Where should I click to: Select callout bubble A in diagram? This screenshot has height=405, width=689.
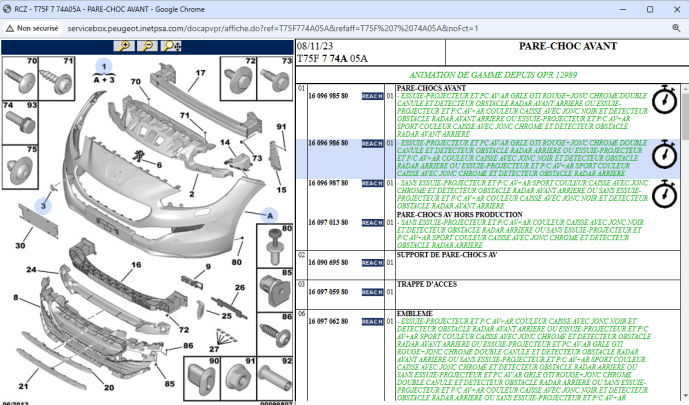click(270, 216)
